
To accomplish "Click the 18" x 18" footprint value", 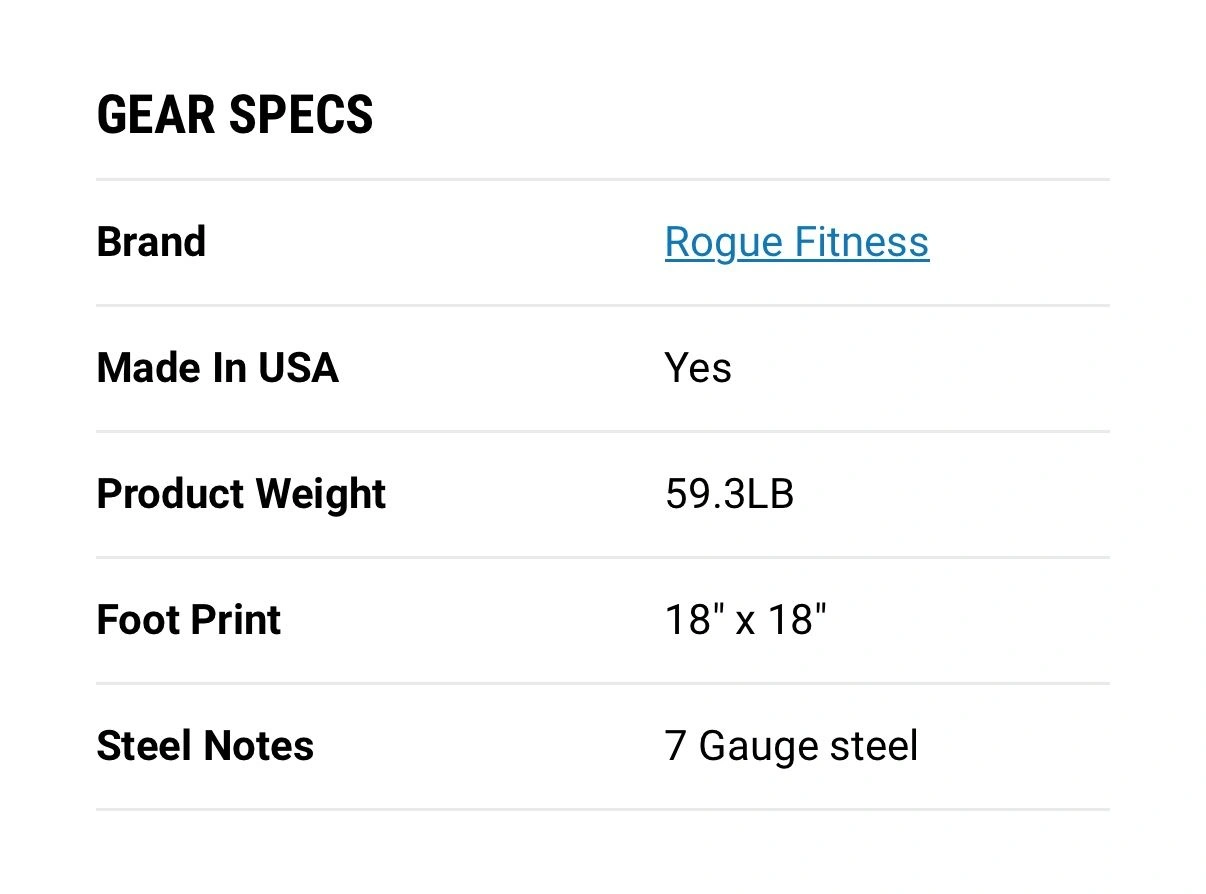I will [x=746, y=620].
